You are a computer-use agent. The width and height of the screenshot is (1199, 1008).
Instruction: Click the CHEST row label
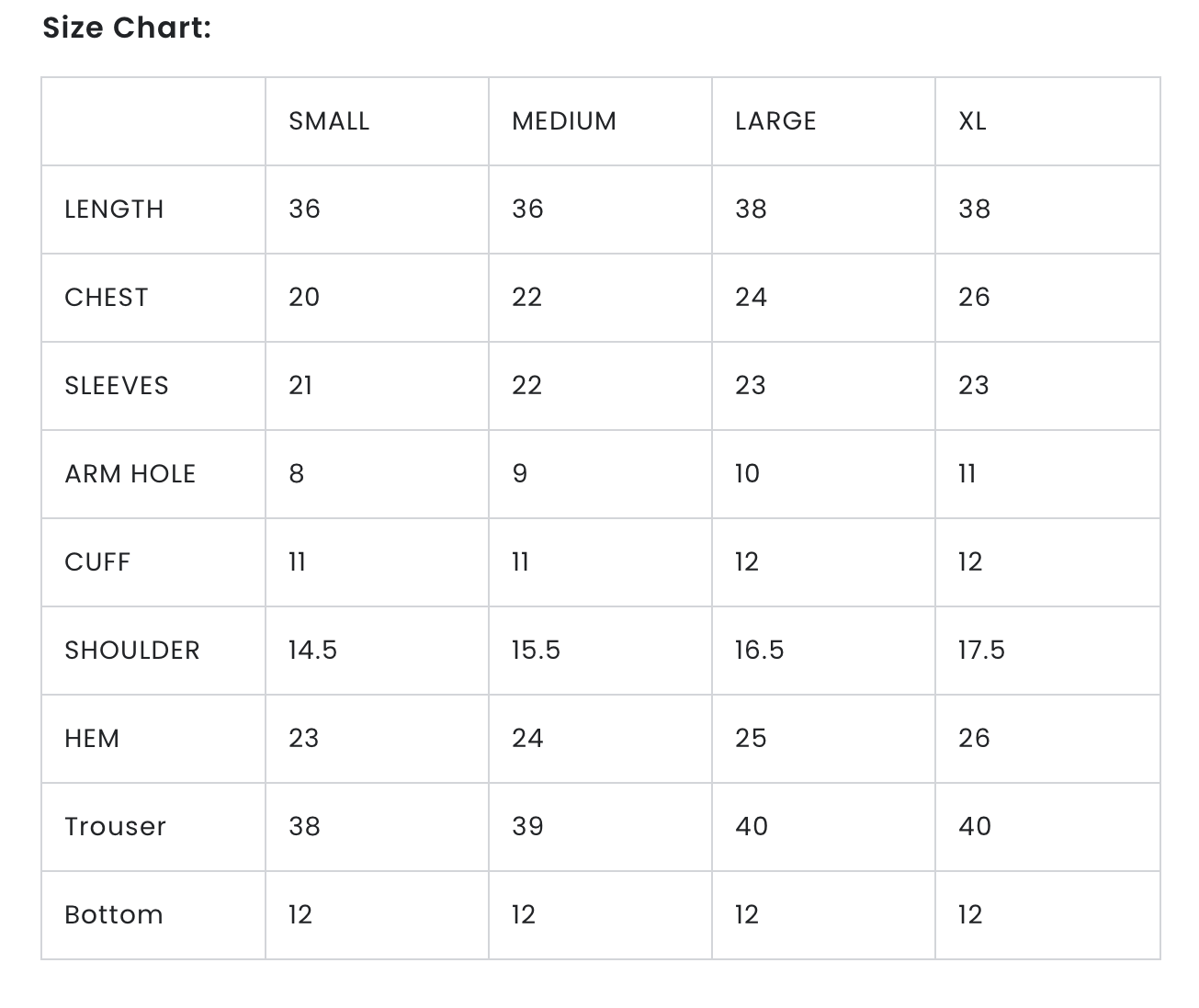(106, 298)
